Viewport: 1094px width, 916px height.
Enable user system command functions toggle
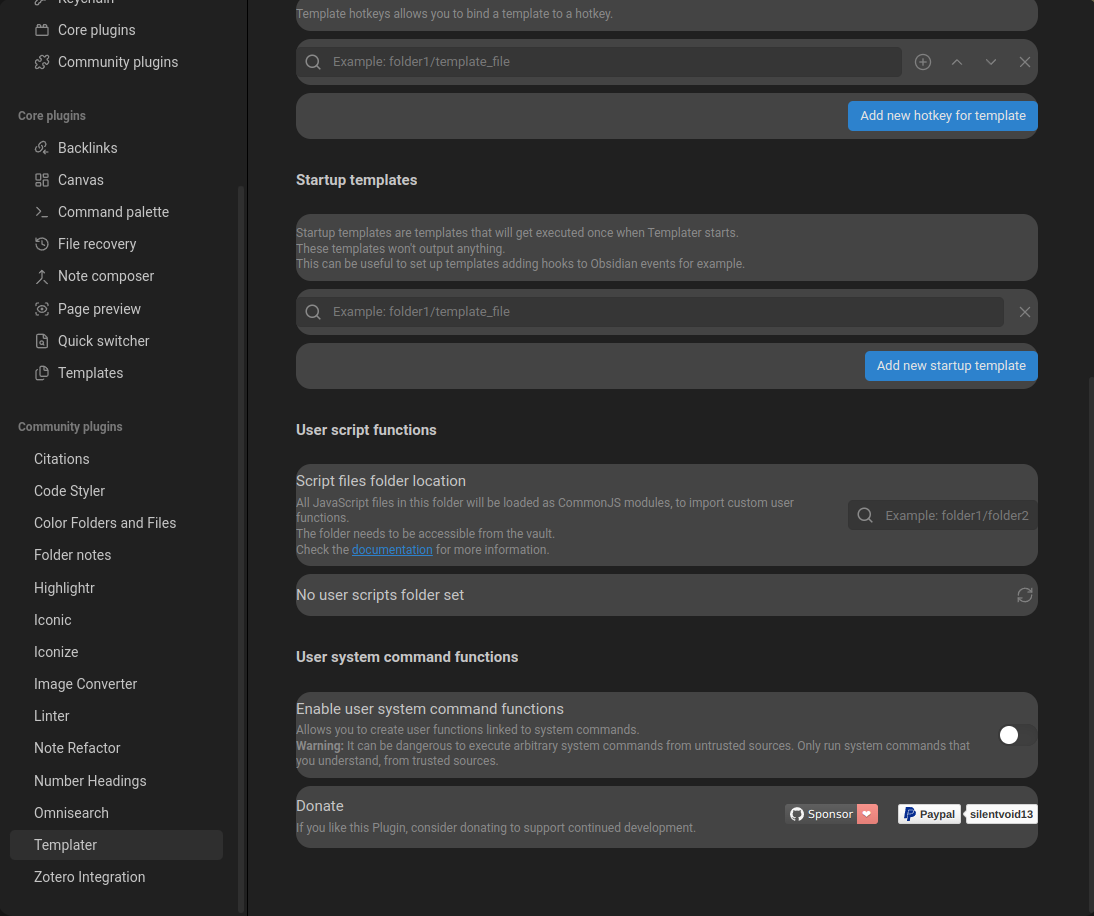pos(1017,735)
